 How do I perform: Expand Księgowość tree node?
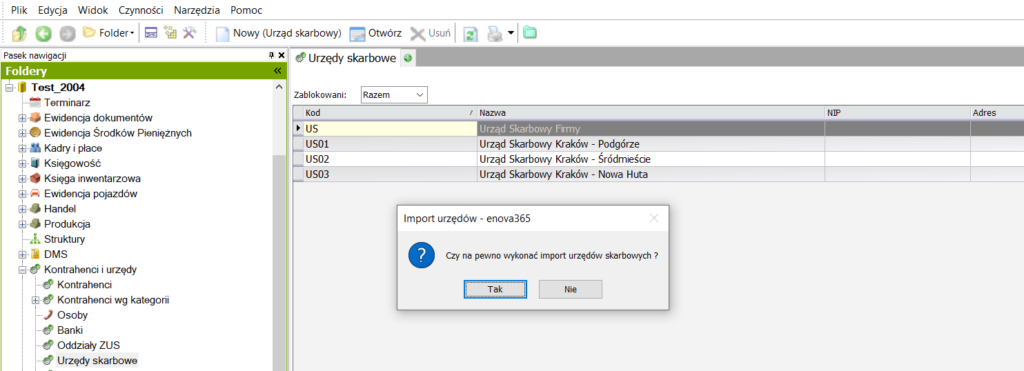pyautogui.click(x=22, y=163)
